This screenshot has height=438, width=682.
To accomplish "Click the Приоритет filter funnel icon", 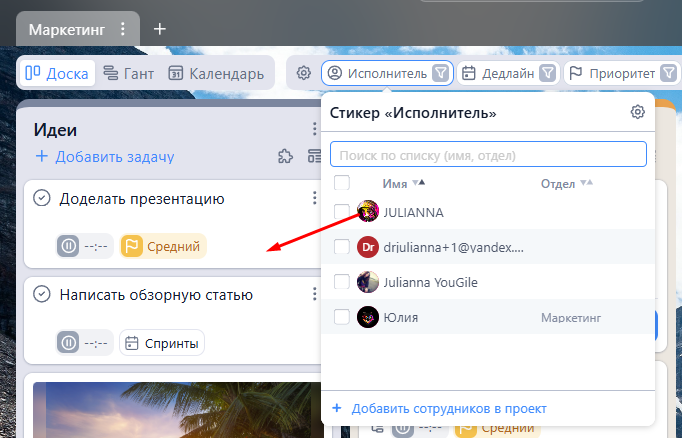I will 669,73.
